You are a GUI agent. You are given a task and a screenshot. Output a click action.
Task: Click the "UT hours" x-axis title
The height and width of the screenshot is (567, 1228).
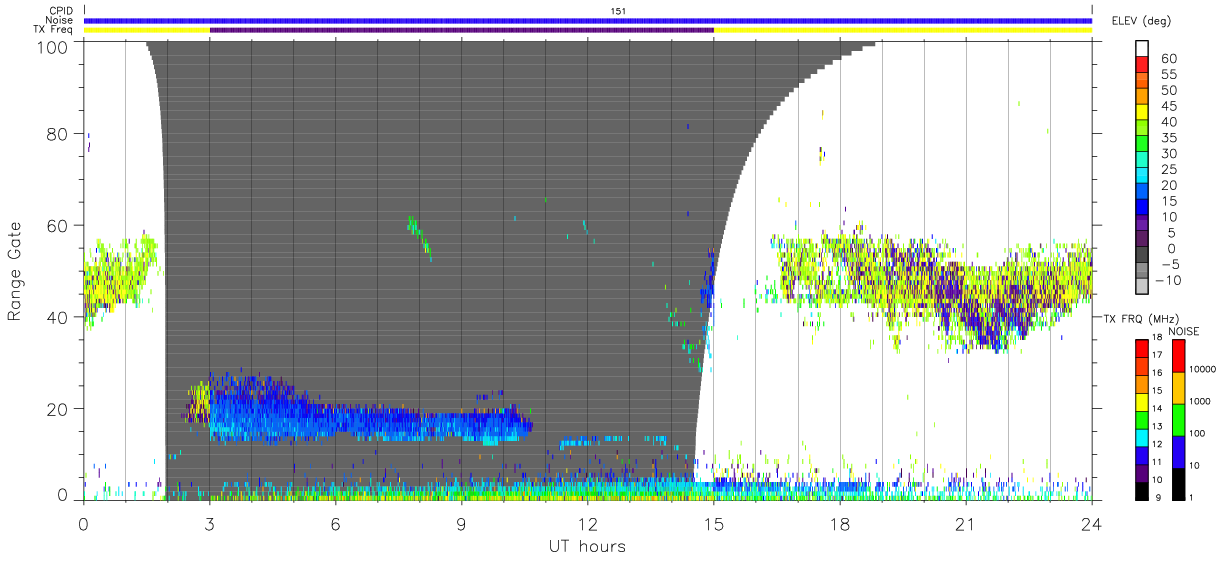tap(587, 547)
